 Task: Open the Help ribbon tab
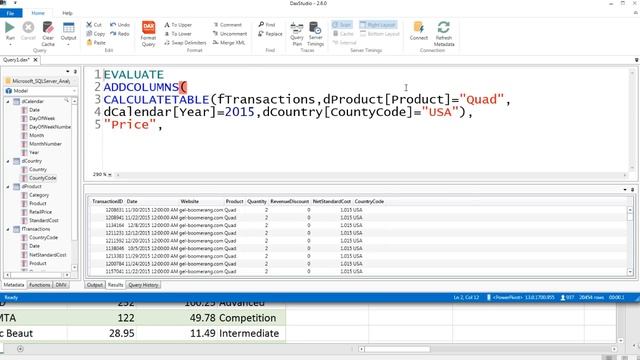[x=67, y=13]
